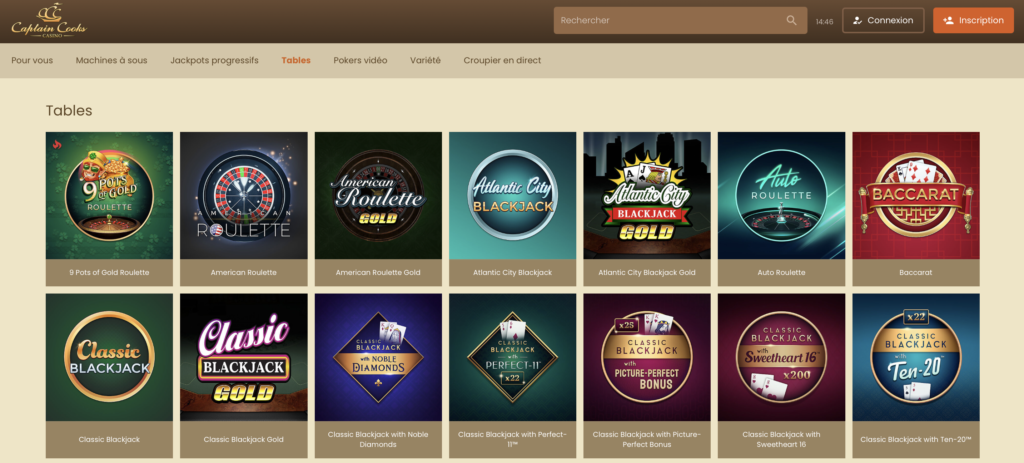
Task: Switch to Croupier en direct tab
Action: (502, 60)
